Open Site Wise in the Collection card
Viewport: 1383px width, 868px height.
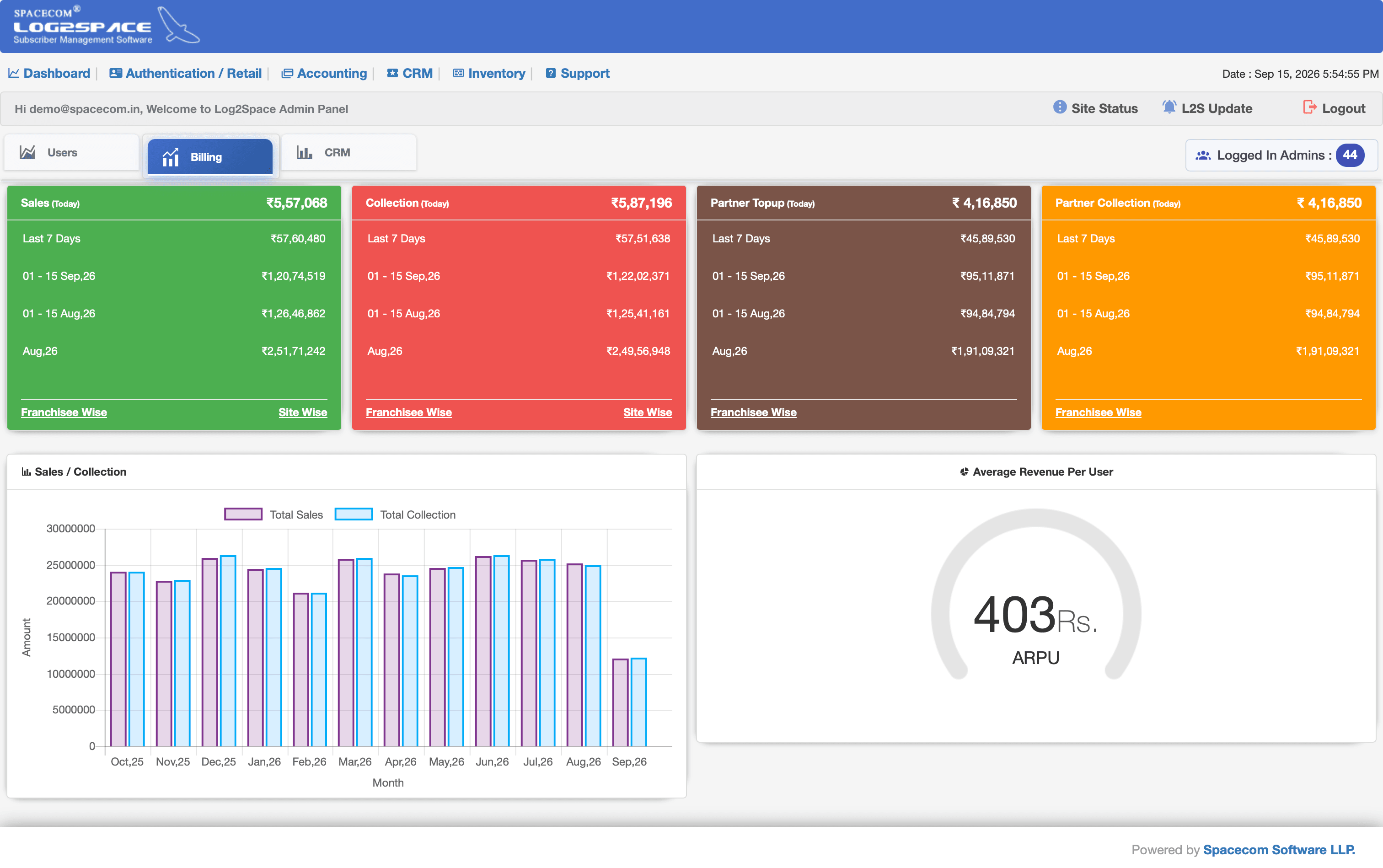click(x=648, y=412)
